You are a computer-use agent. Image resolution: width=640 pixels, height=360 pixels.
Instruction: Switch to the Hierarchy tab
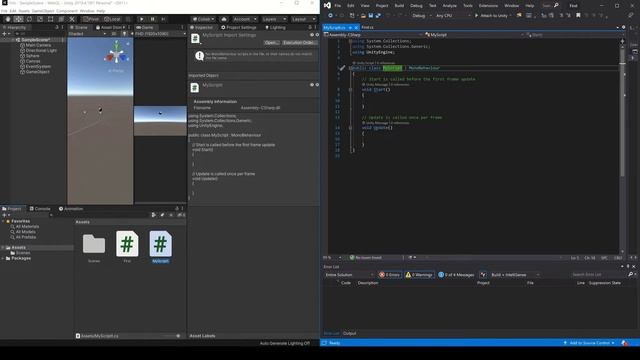tap(15, 27)
